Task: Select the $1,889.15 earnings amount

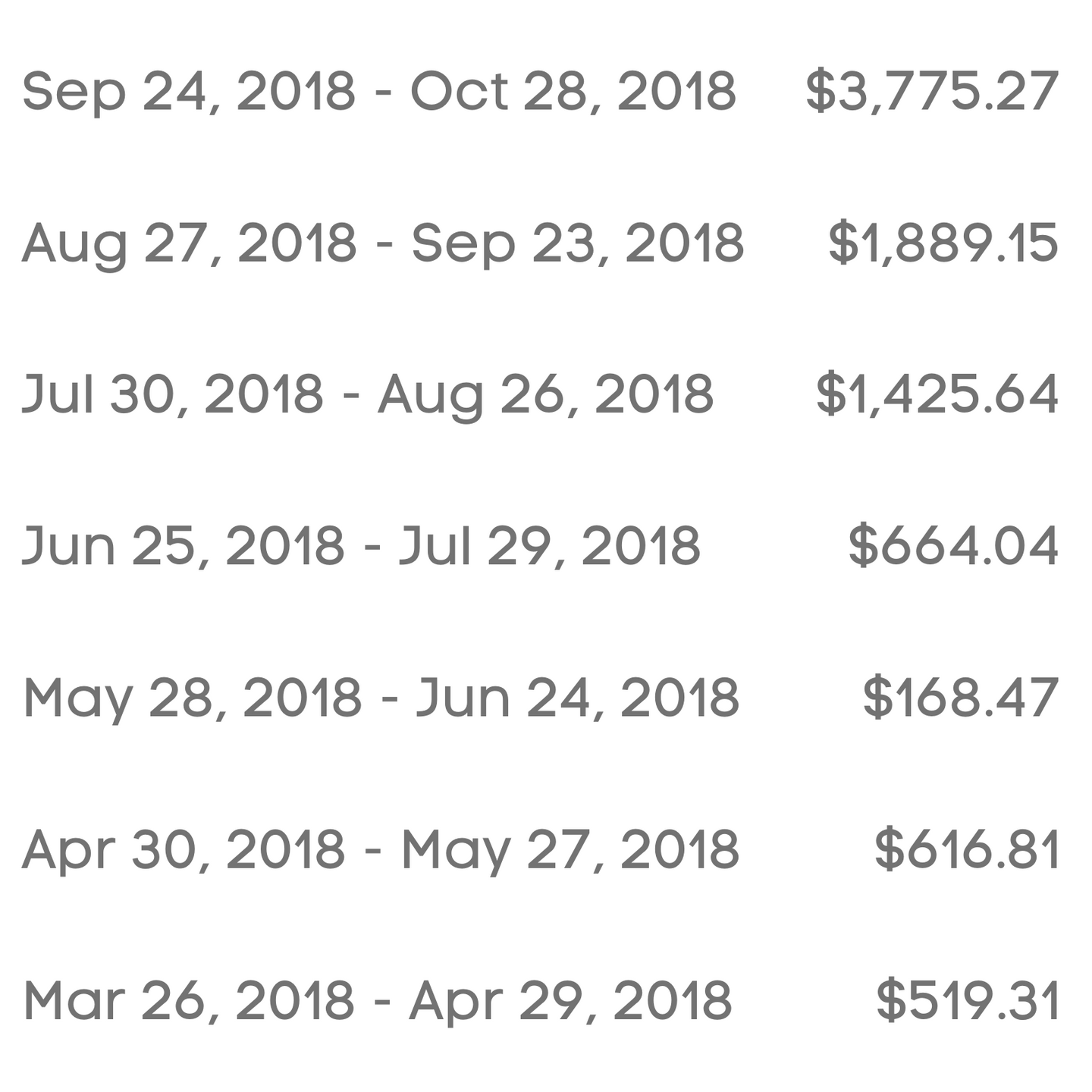Action: 943,243
